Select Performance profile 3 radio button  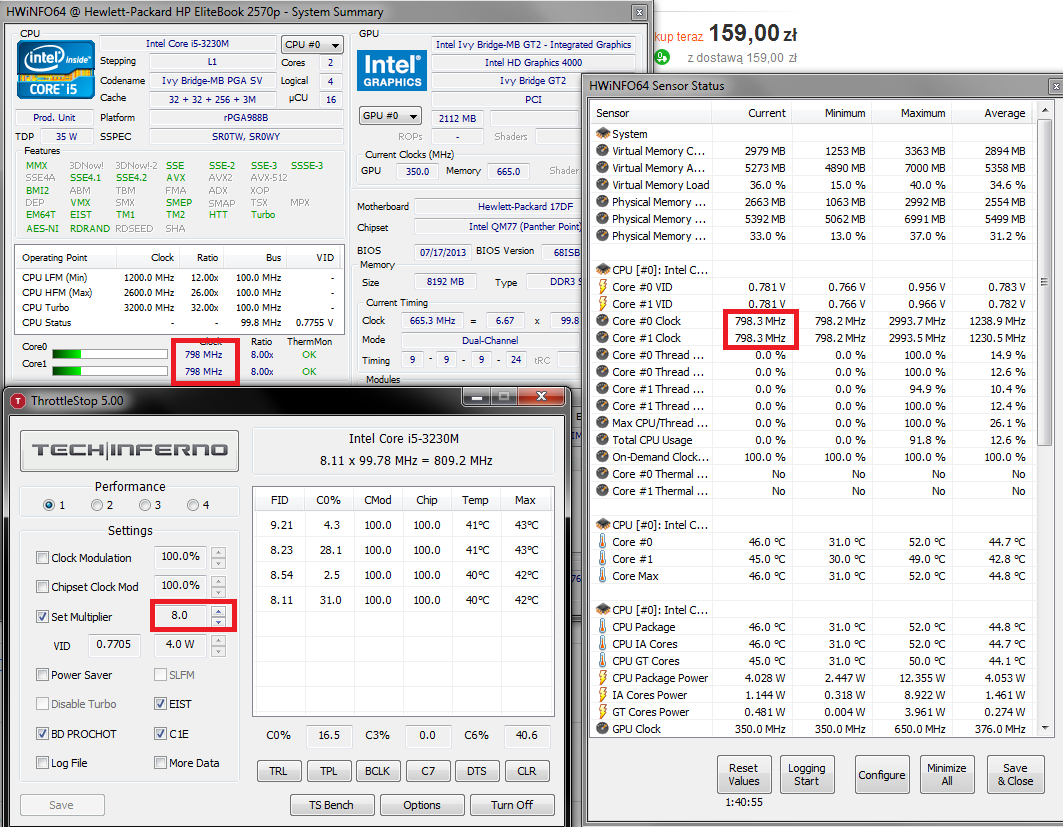[145, 505]
